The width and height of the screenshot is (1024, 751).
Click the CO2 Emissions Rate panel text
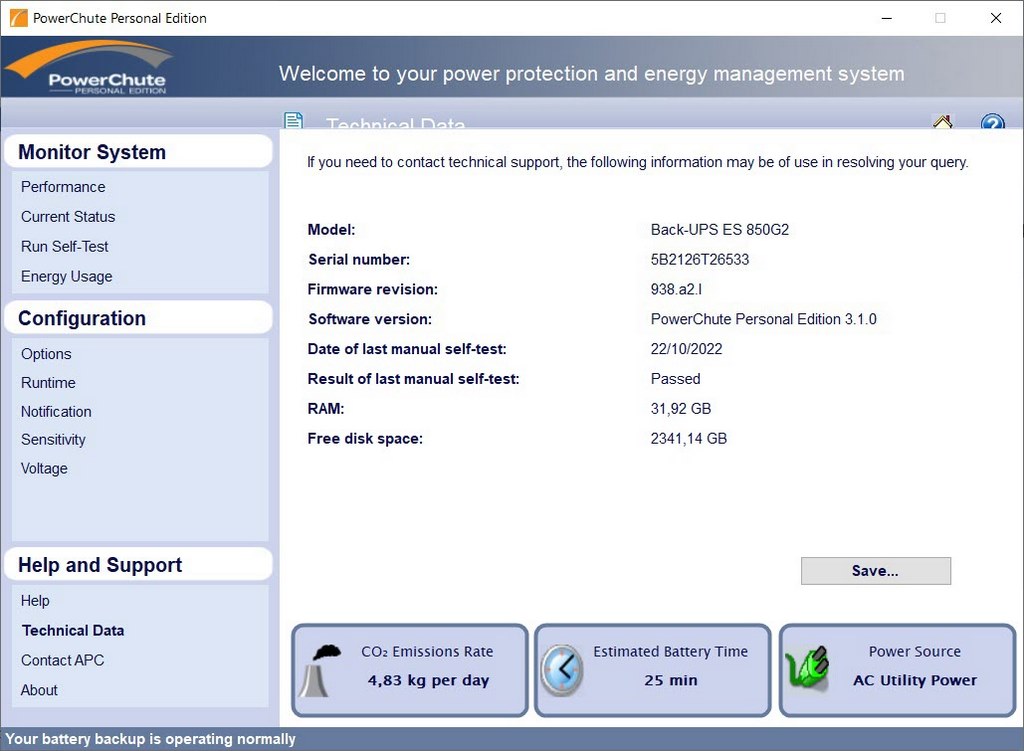[427, 652]
